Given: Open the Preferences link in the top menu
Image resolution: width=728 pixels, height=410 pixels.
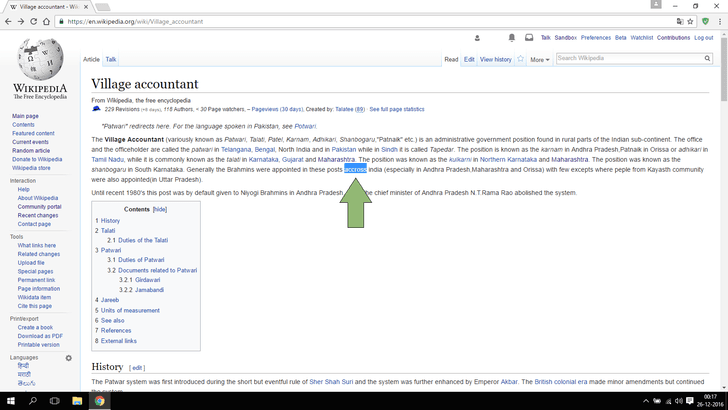Looking at the screenshot, I should click(x=596, y=38).
